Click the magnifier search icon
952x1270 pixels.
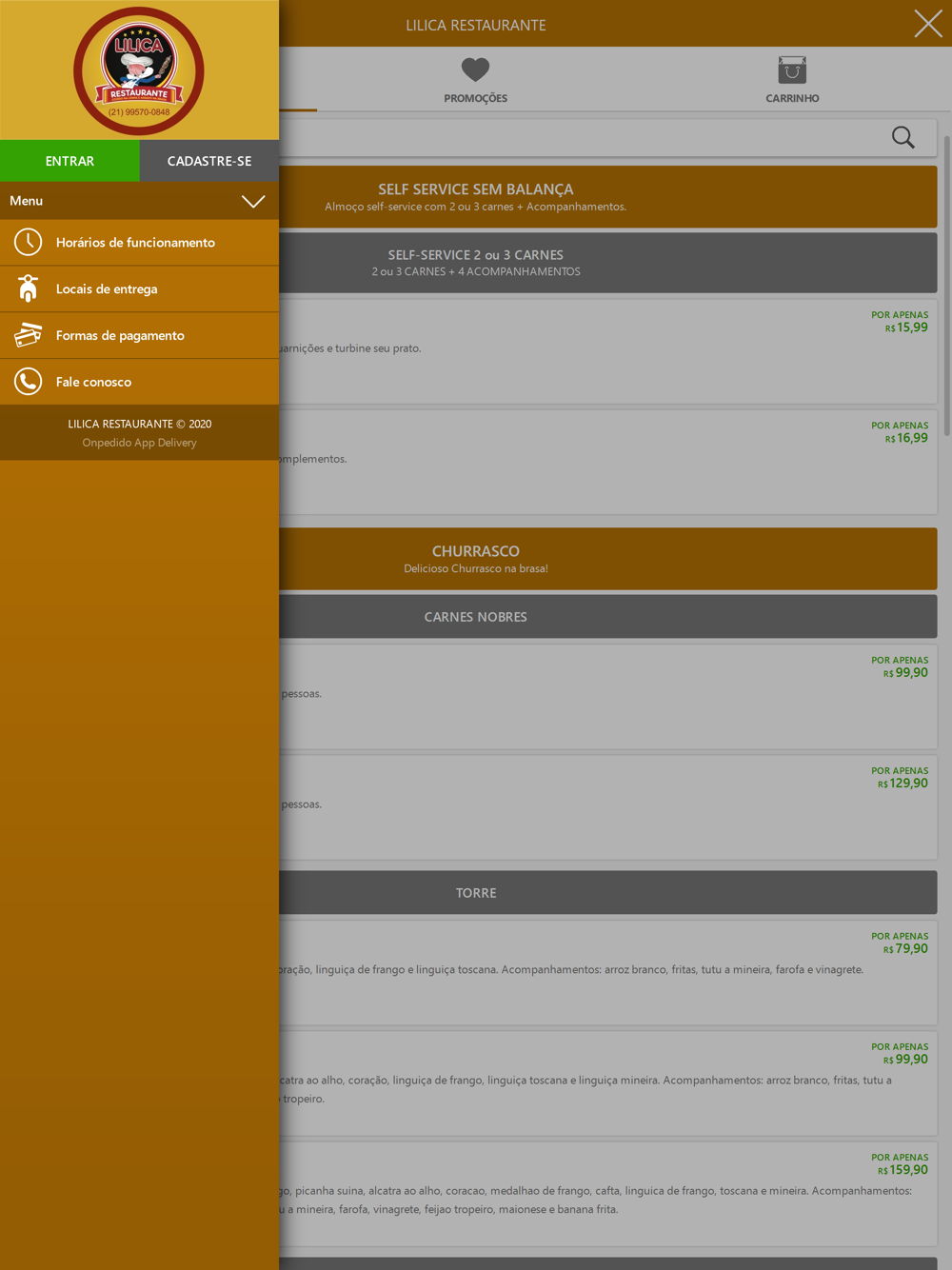click(903, 137)
